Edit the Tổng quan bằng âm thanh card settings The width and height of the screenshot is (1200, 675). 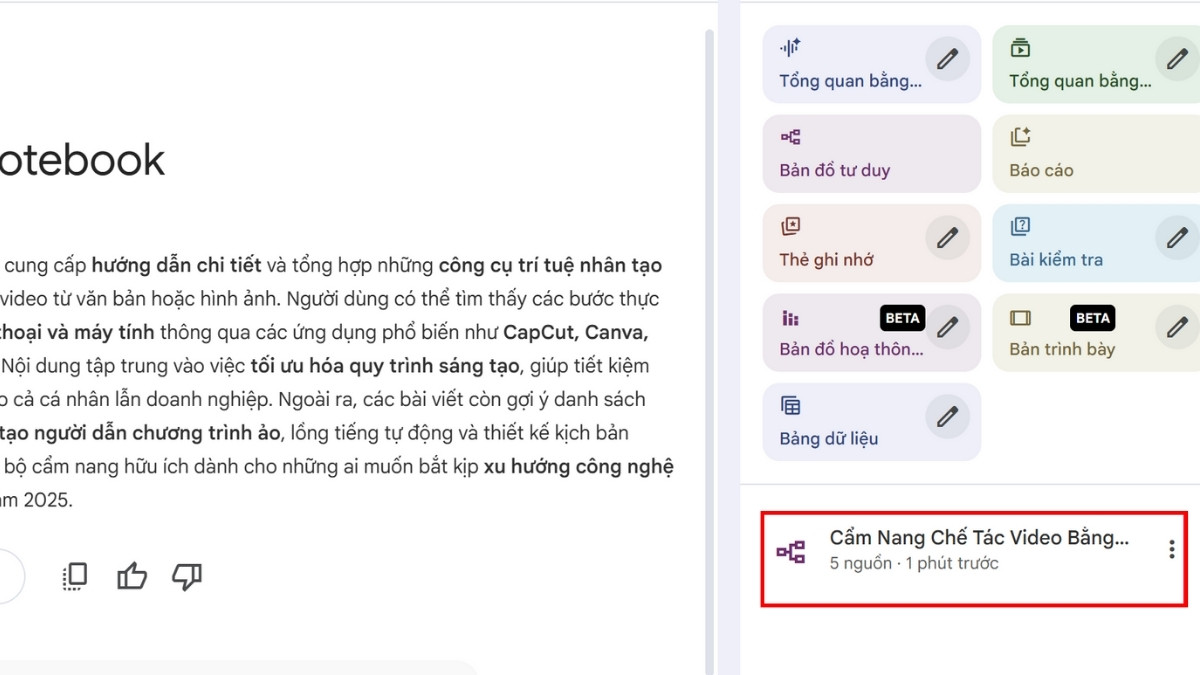947,60
